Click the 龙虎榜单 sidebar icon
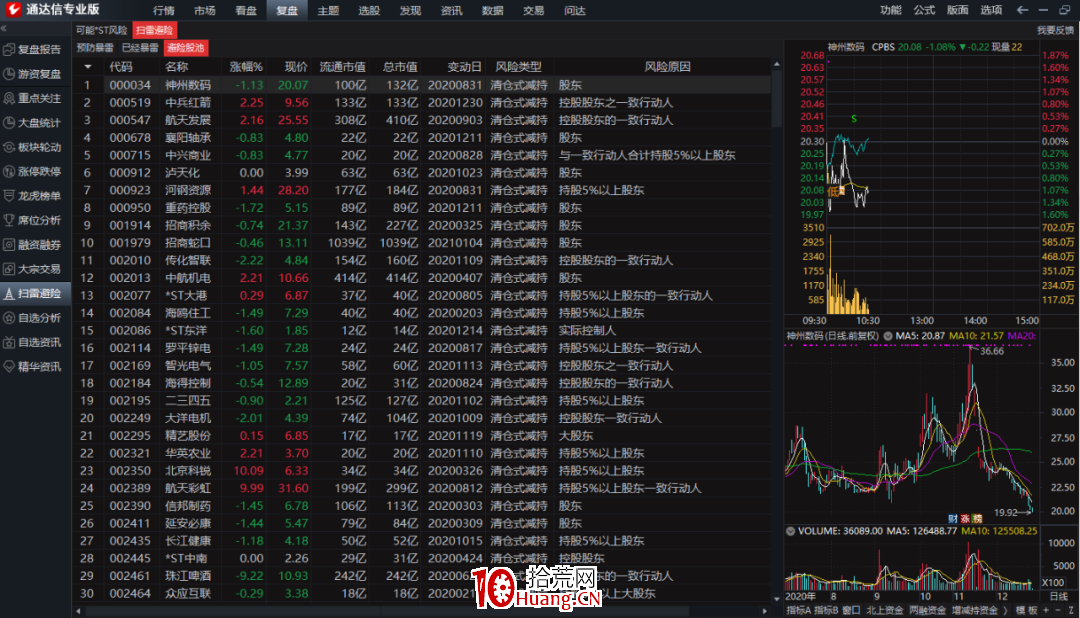Screen dimensions: 1080x618 click(x=9, y=196)
